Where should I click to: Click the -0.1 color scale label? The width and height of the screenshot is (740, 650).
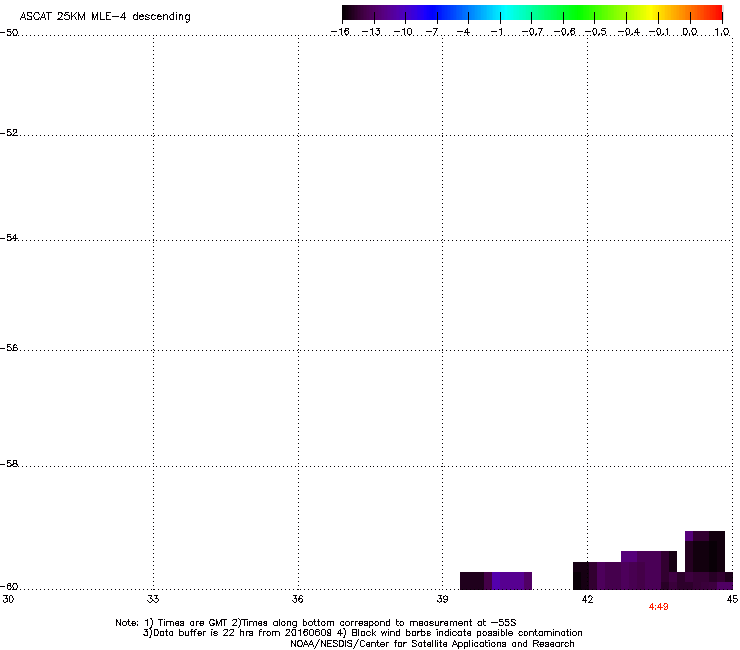pos(659,32)
